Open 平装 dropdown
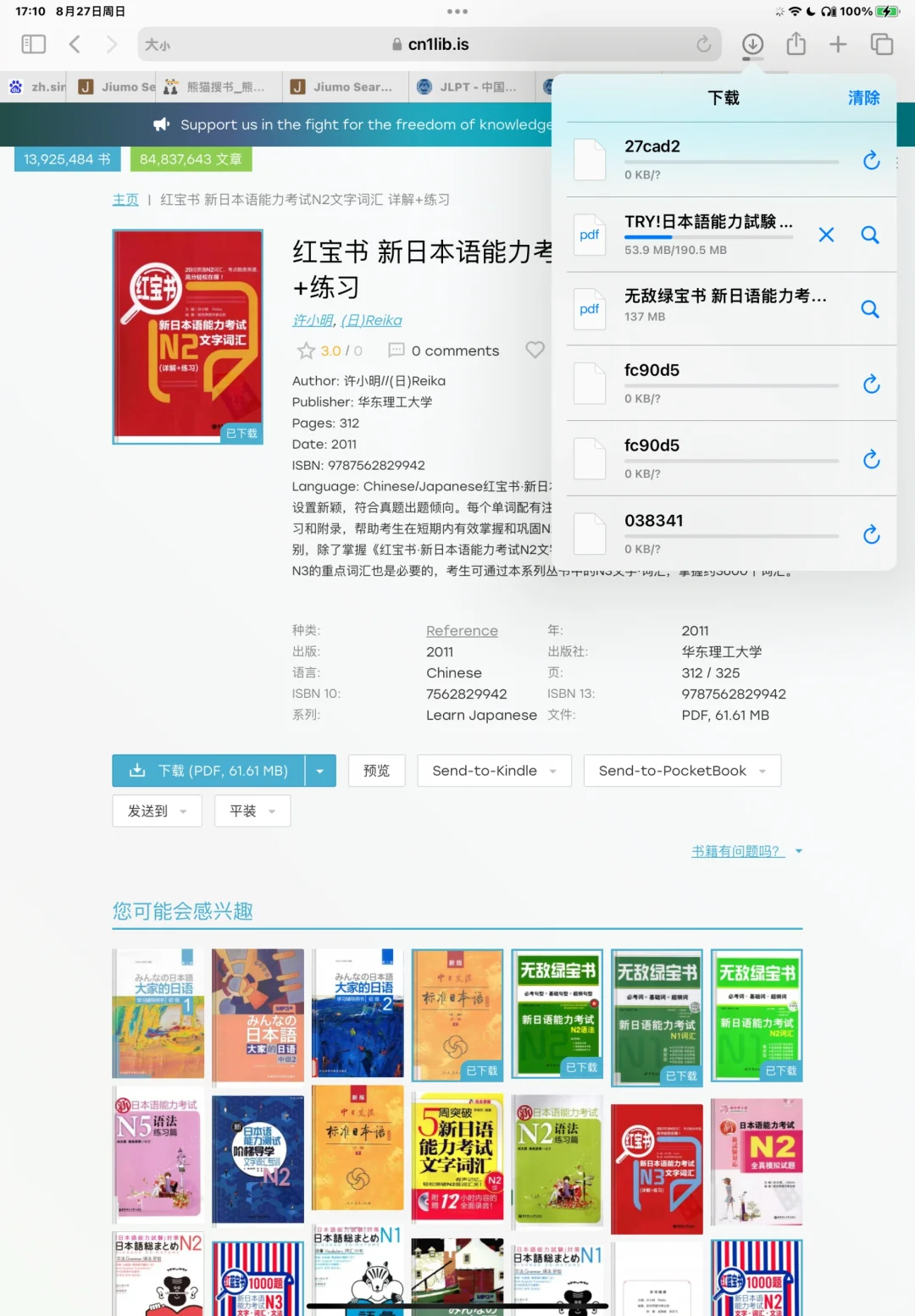The height and width of the screenshot is (1316, 915). point(252,810)
